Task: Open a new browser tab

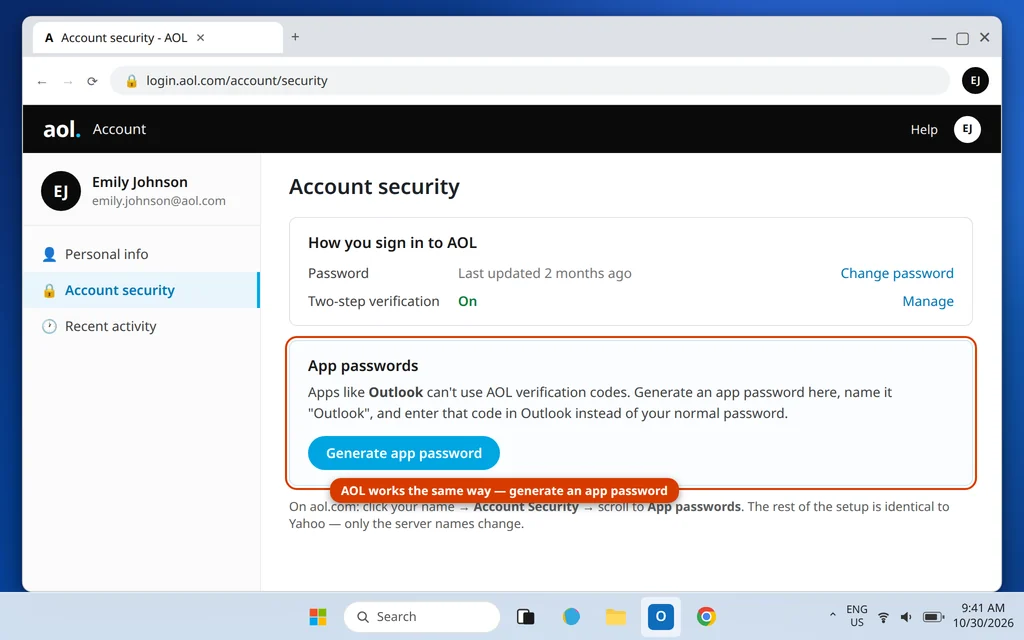Action: (295, 37)
